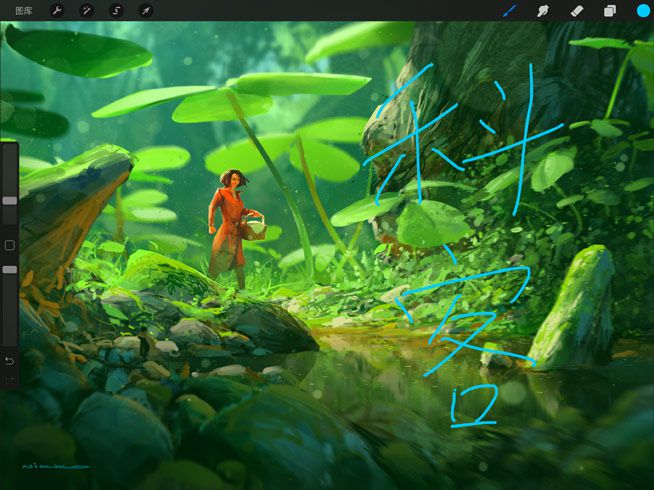Select the Selection S-shaped tool
This screenshot has height=490, width=654.
116,11
